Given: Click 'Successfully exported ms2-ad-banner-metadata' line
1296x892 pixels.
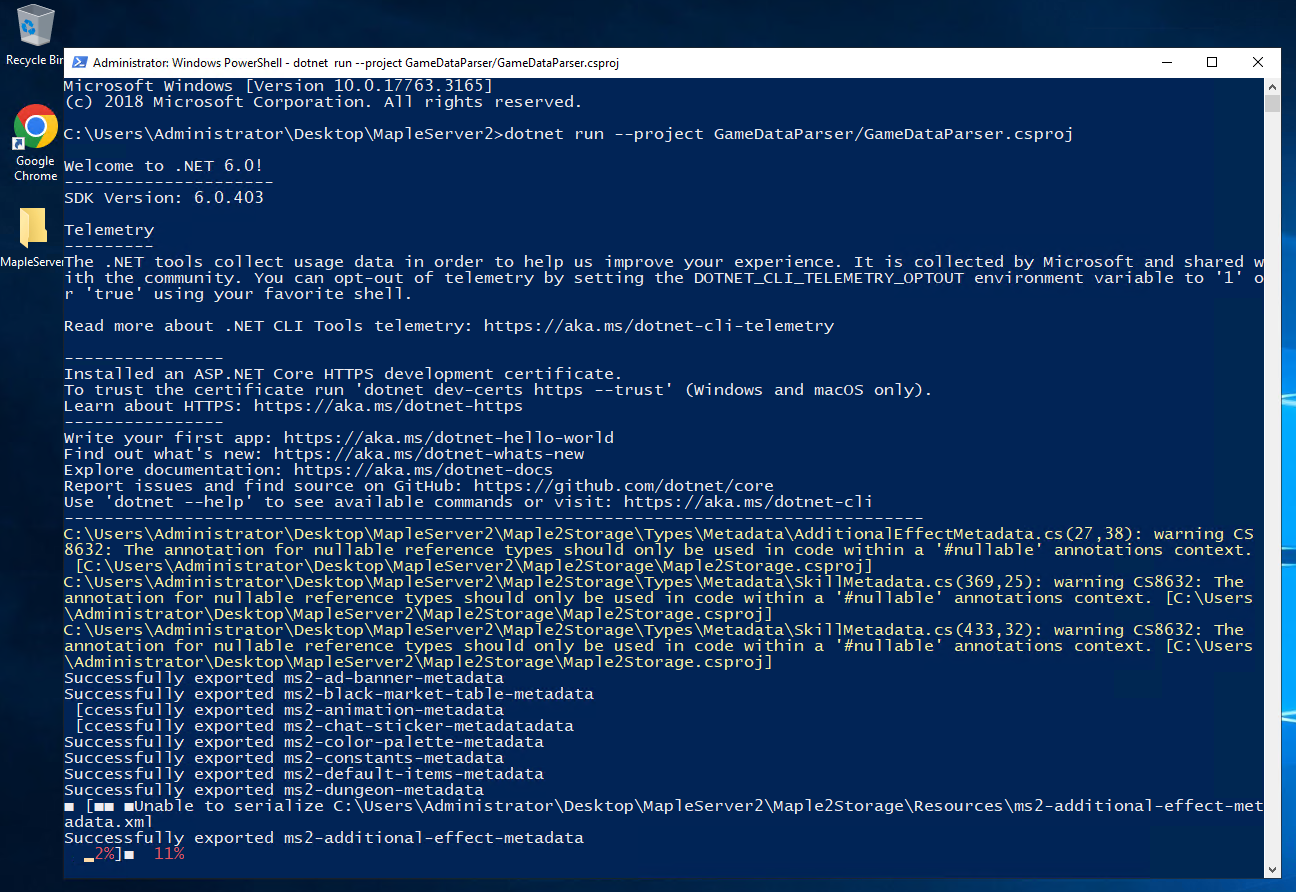Looking at the screenshot, I should (284, 678).
